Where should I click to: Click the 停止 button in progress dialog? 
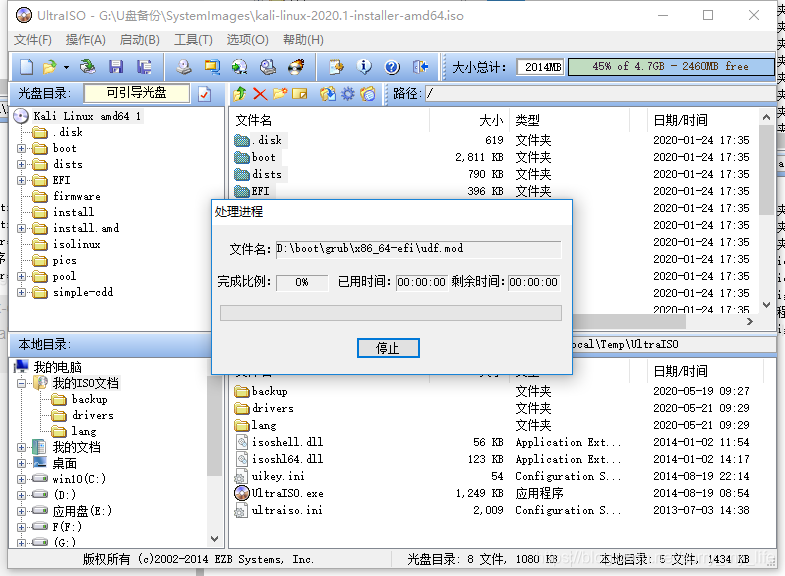388,348
